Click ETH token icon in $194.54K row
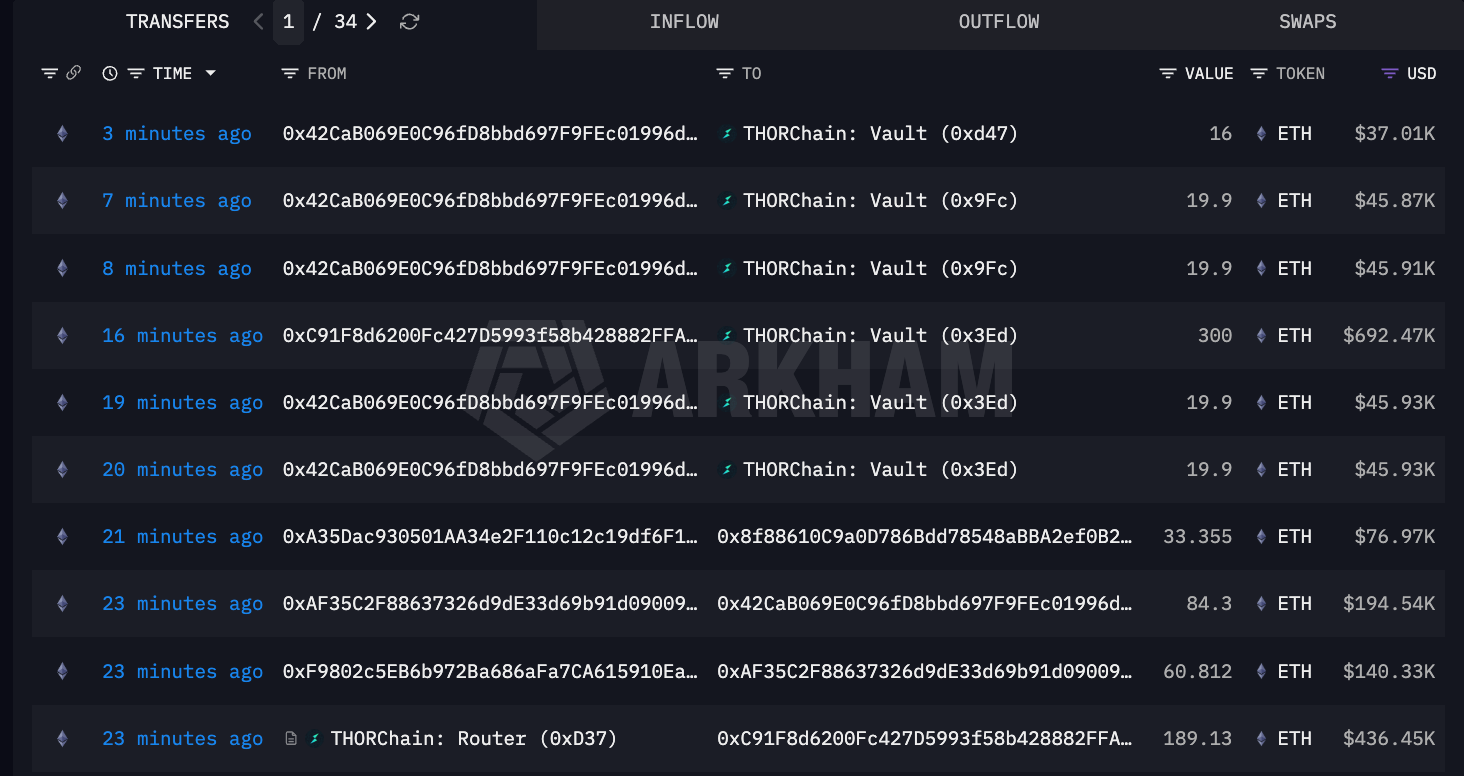 pos(1260,604)
